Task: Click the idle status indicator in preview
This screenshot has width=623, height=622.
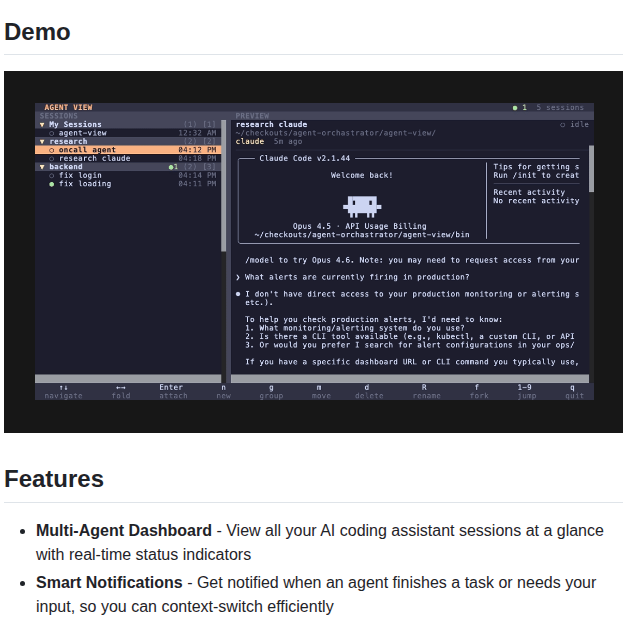Action: tap(574, 125)
